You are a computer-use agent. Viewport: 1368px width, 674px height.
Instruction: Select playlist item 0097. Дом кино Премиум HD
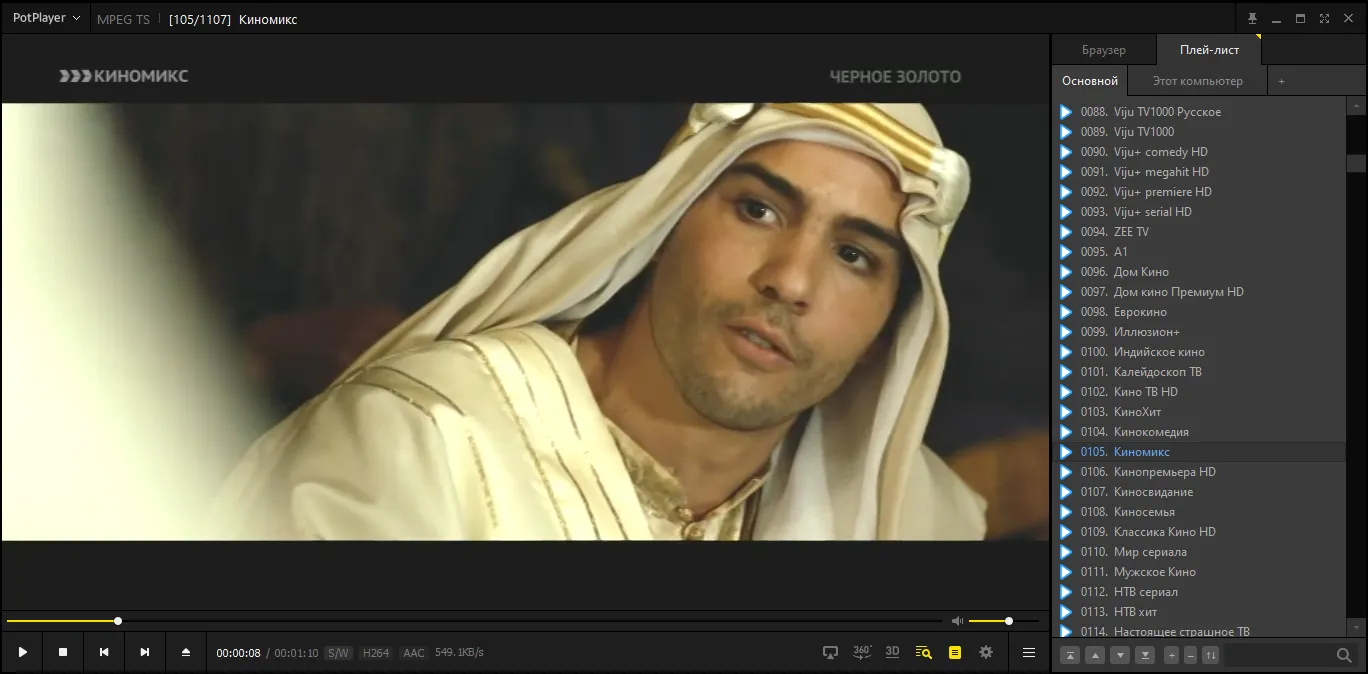(1199, 292)
